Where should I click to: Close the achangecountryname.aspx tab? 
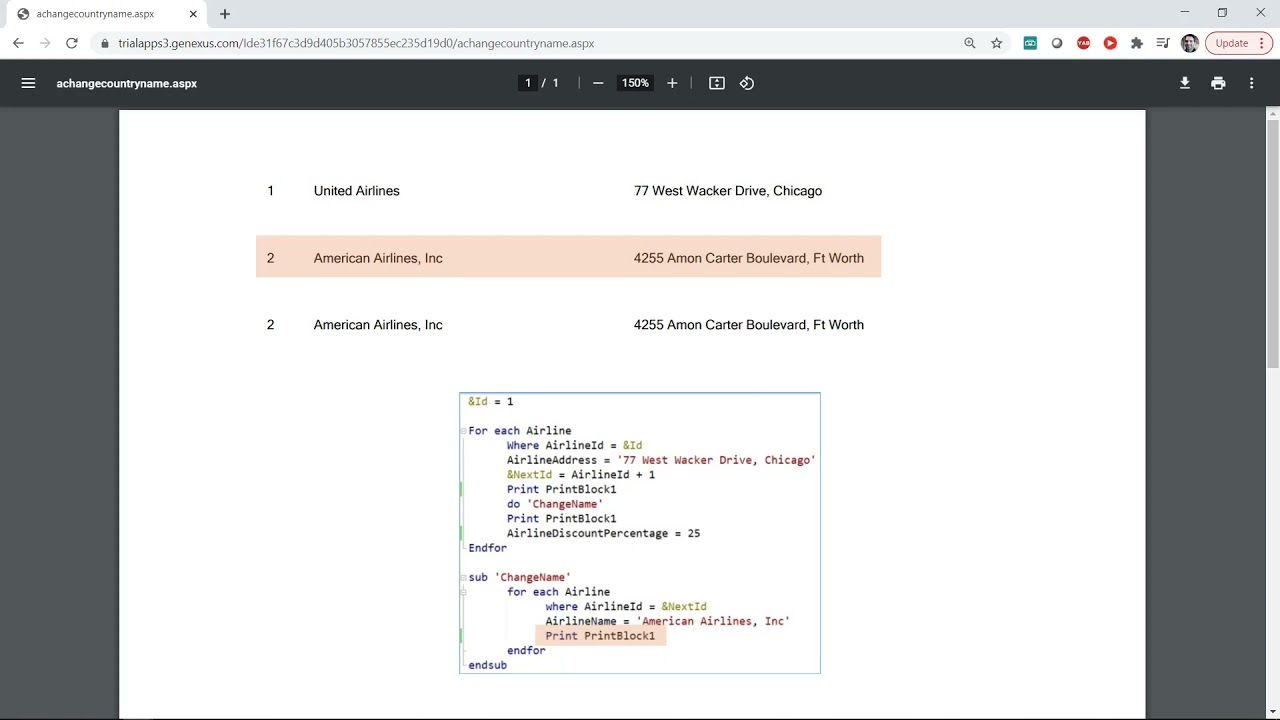[x=193, y=14]
